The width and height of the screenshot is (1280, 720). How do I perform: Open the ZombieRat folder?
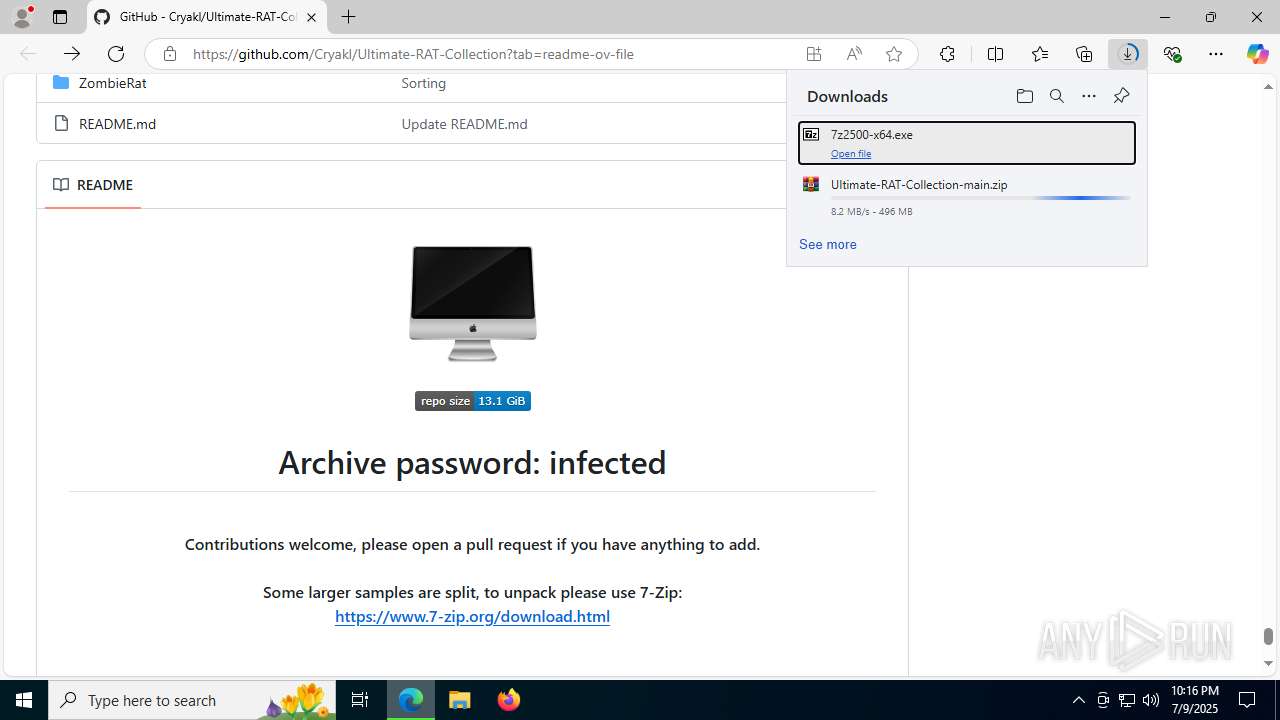112,83
